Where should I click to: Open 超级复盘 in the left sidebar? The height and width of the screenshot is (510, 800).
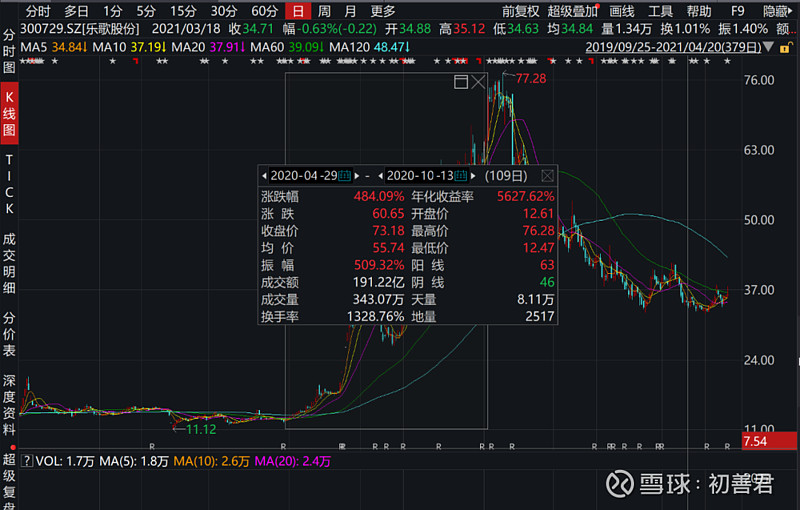point(9,480)
